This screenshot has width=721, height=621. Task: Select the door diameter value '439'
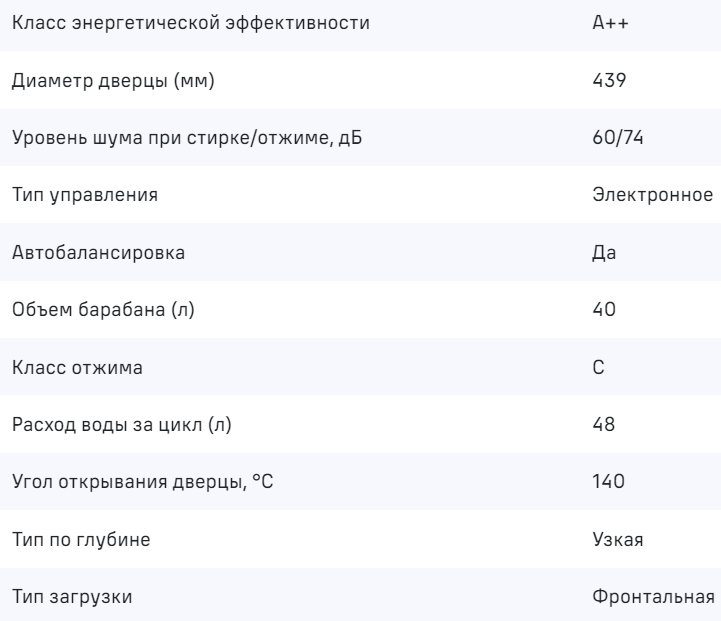tap(609, 80)
